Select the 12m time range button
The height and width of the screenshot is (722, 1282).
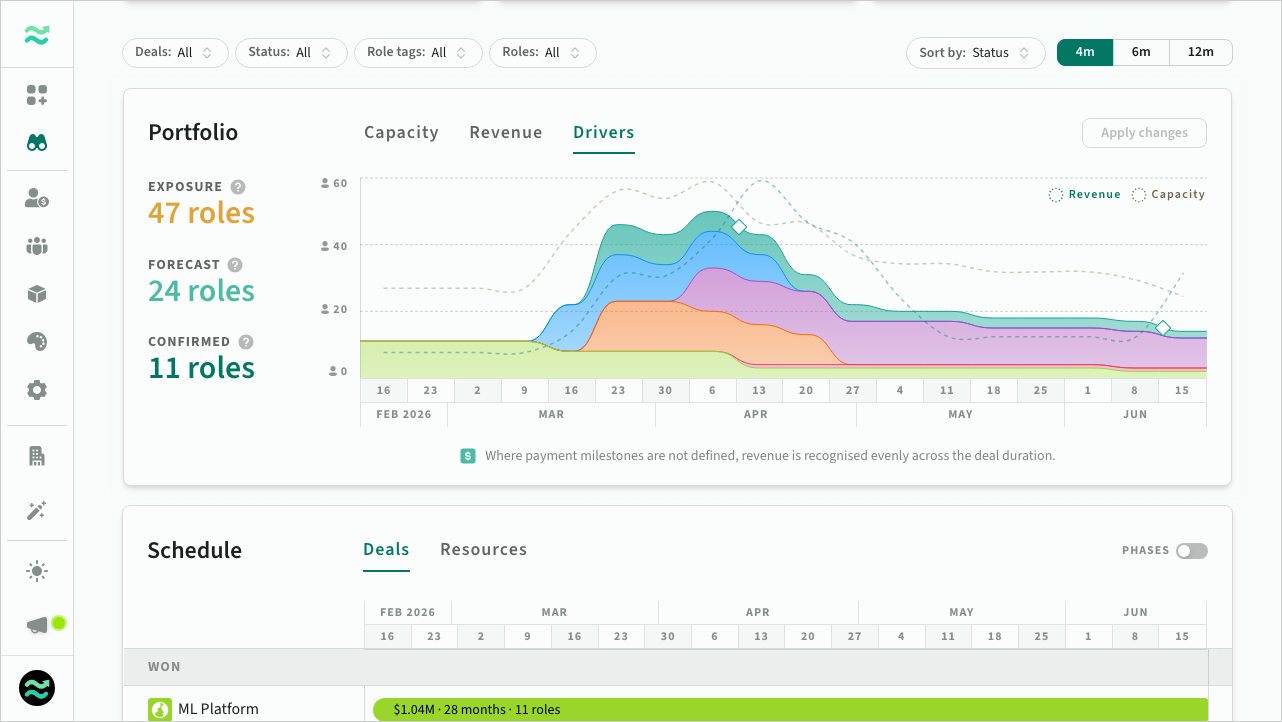[1200, 53]
